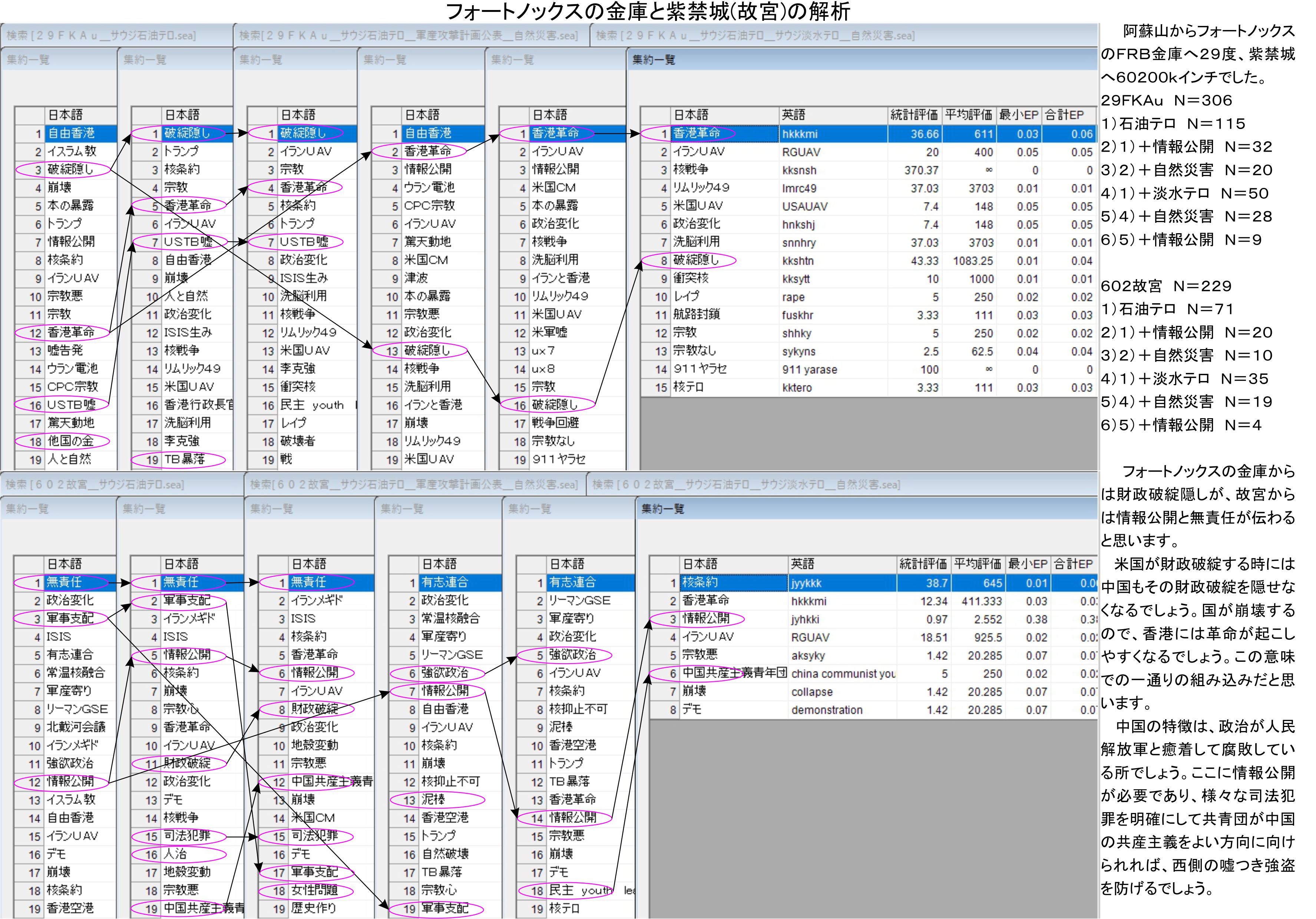The image size is (1316, 919).
Task: Switch to 602故宮 サウジ淡水テロ 自然災害 search window
Action: [x=746, y=485]
